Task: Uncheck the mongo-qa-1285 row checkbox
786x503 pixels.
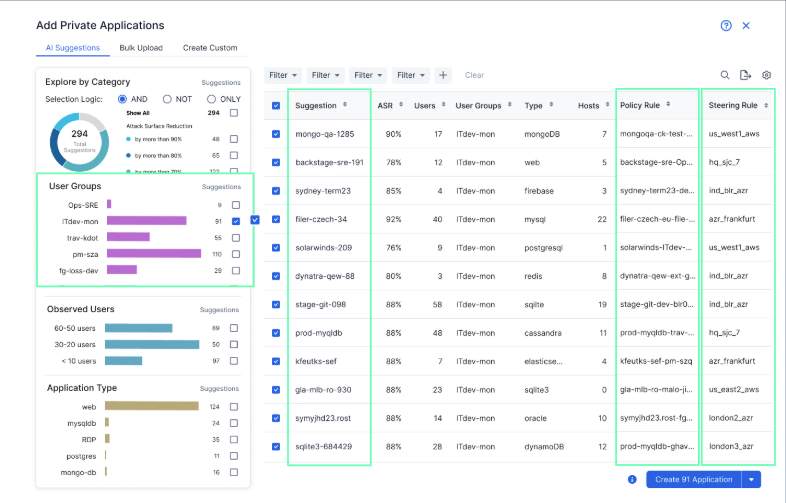Action: click(x=276, y=134)
